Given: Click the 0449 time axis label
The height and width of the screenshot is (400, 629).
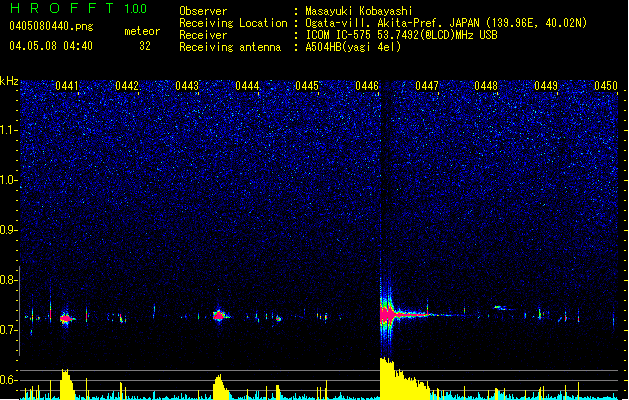Looking at the screenshot, I should point(546,86).
